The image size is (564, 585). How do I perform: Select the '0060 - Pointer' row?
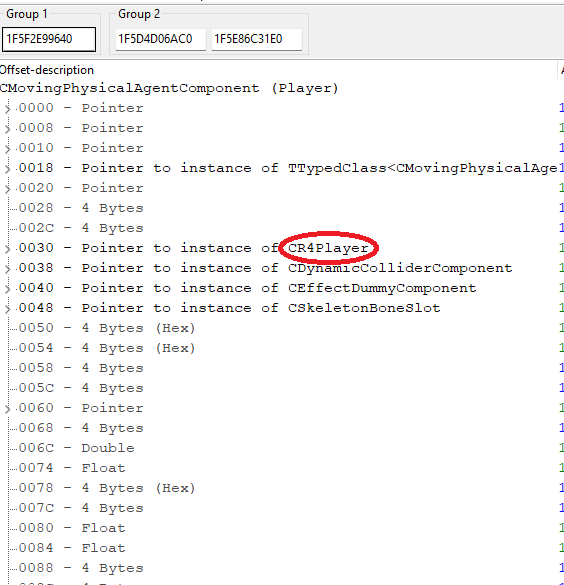coord(81,408)
